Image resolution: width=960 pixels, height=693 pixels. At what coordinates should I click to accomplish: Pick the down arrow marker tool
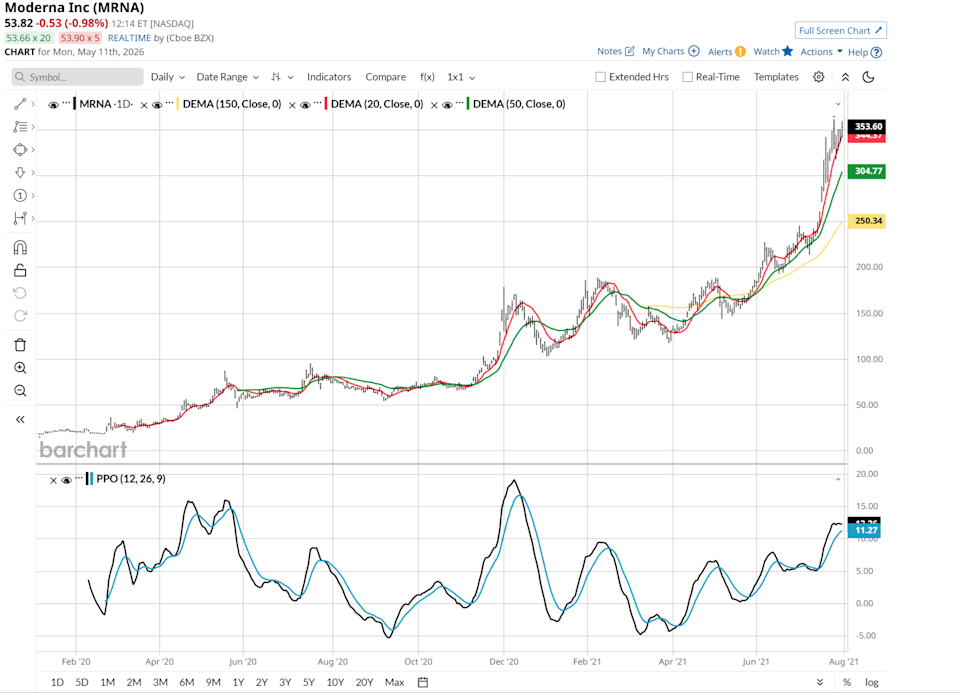[x=20, y=173]
